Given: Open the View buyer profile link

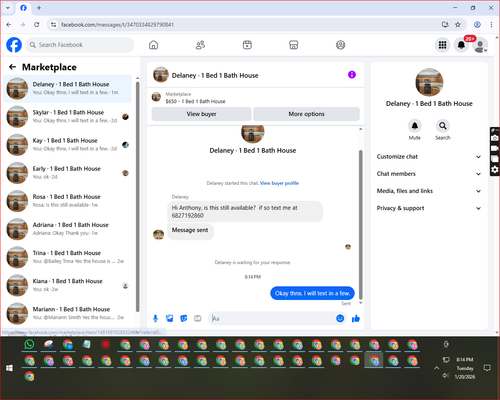Looking at the screenshot, I should (279, 183).
